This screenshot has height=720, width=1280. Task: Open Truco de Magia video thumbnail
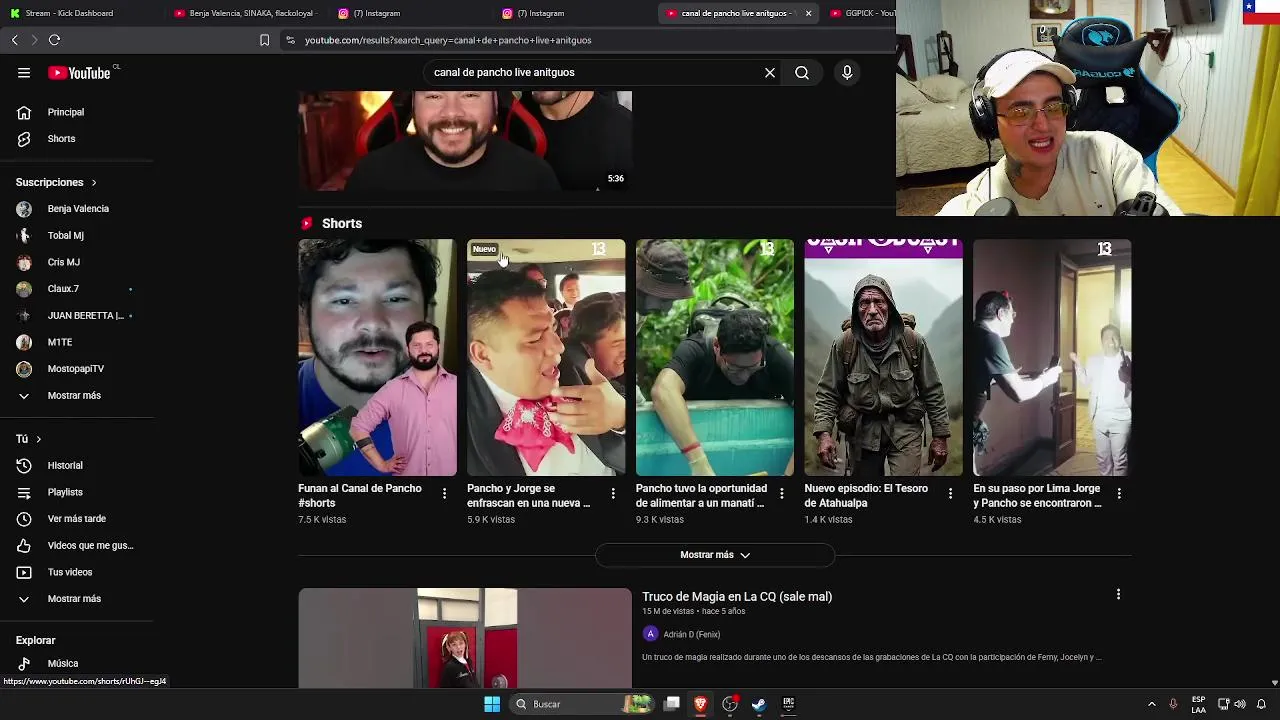(x=465, y=638)
